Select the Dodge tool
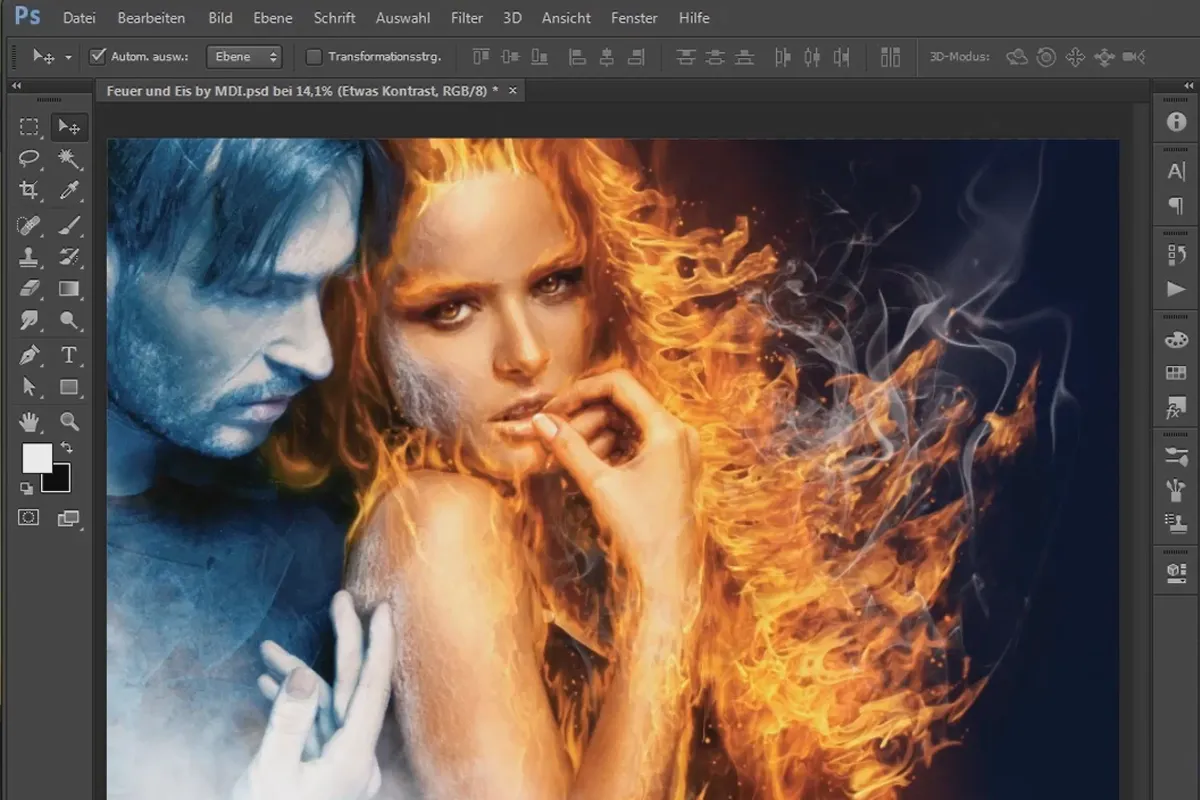Viewport: 1200px width, 800px height. pyautogui.click(x=69, y=320)
